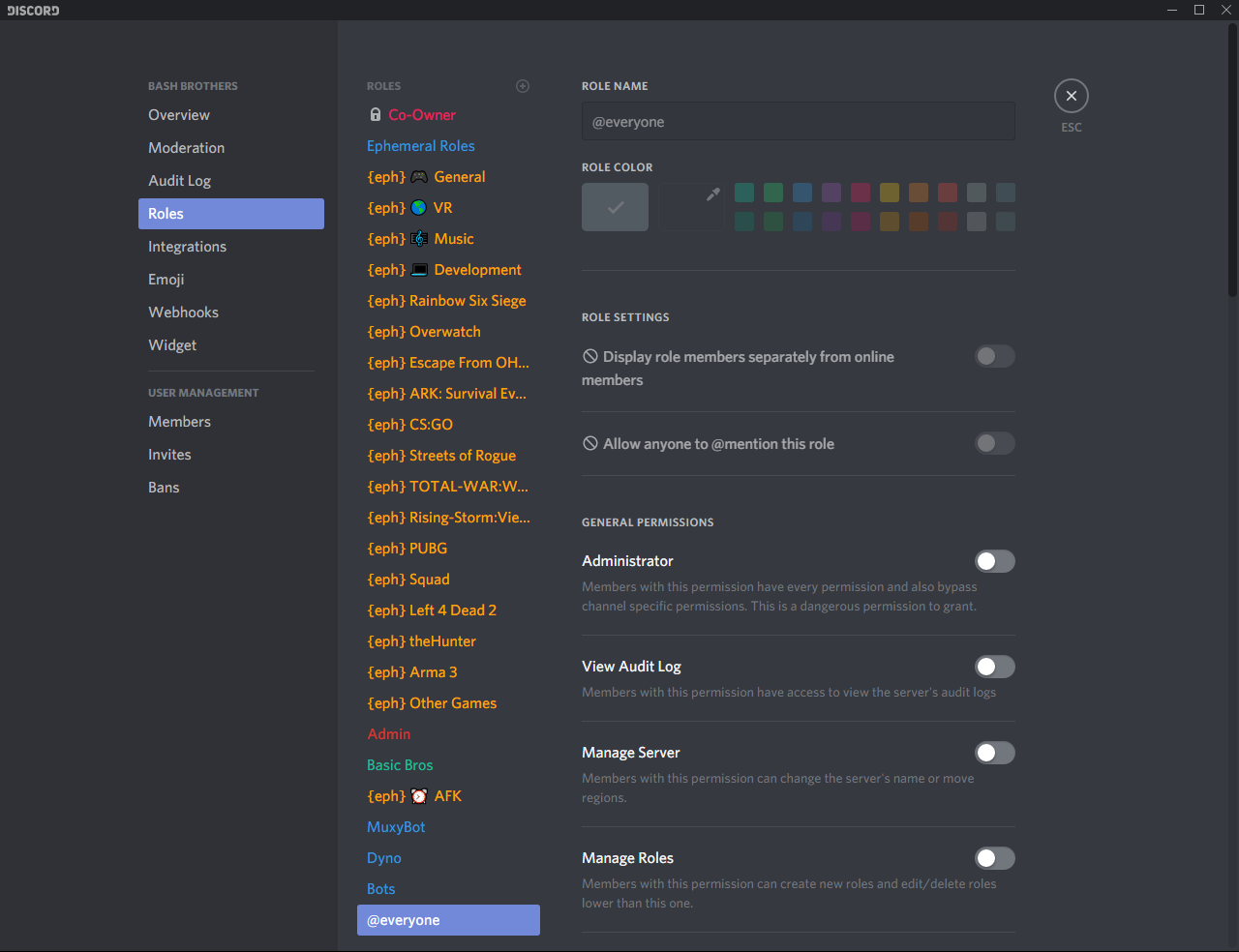Enable the Administrator permission toggle
The width and height of the screenshot is (1239, 952).
(994, 561)
